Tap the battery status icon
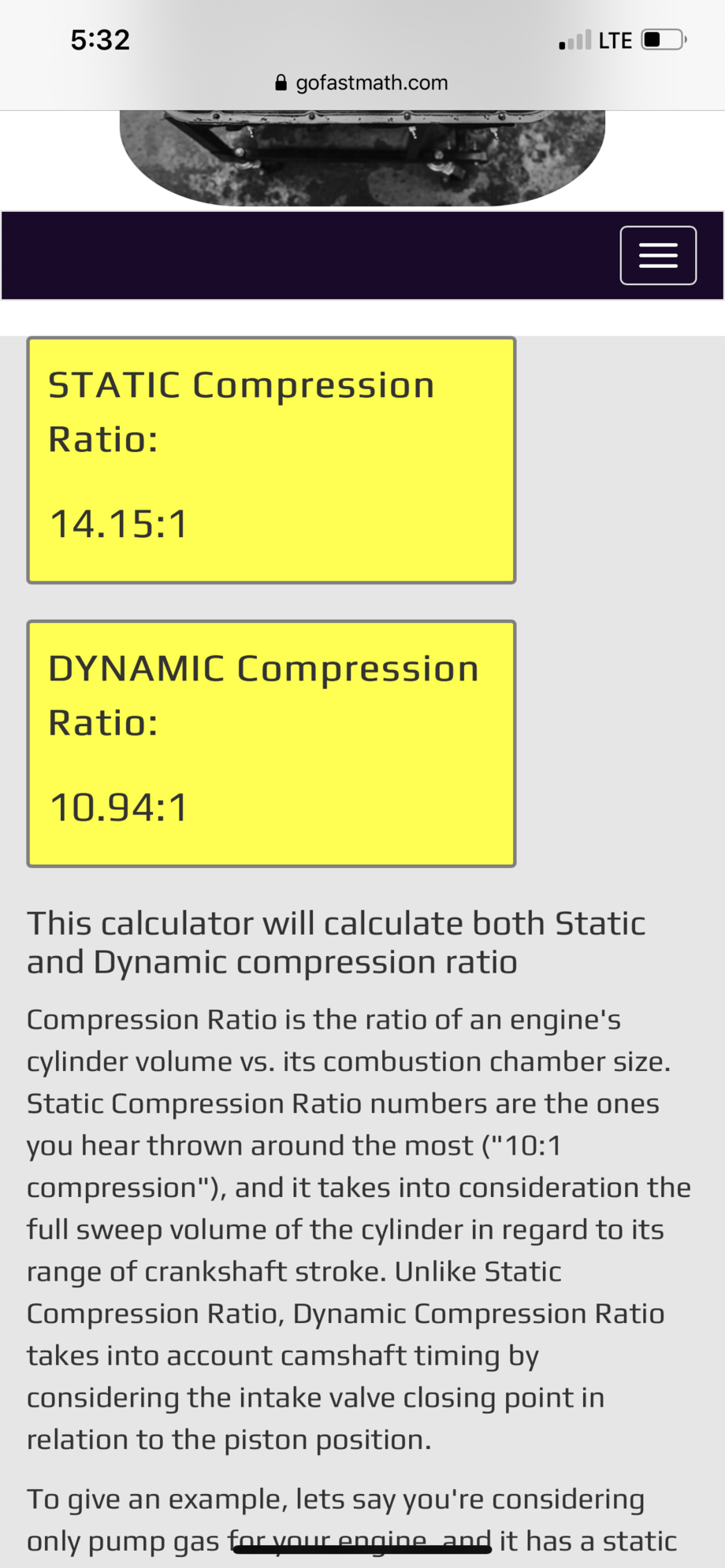Screen dimensions: 725x1568 (x=664, y=39)
